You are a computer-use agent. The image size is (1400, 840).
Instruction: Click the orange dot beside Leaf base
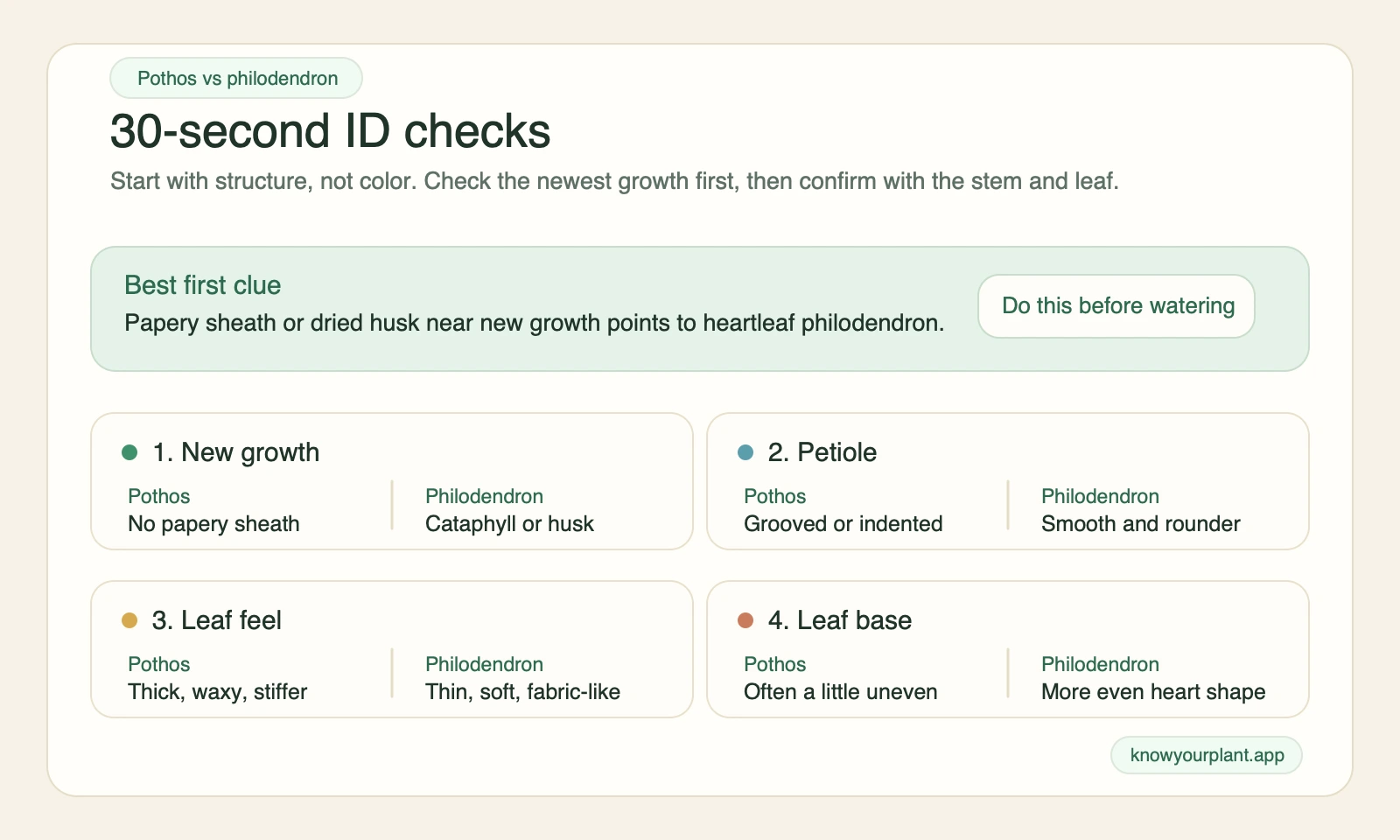tap(745, 620)
